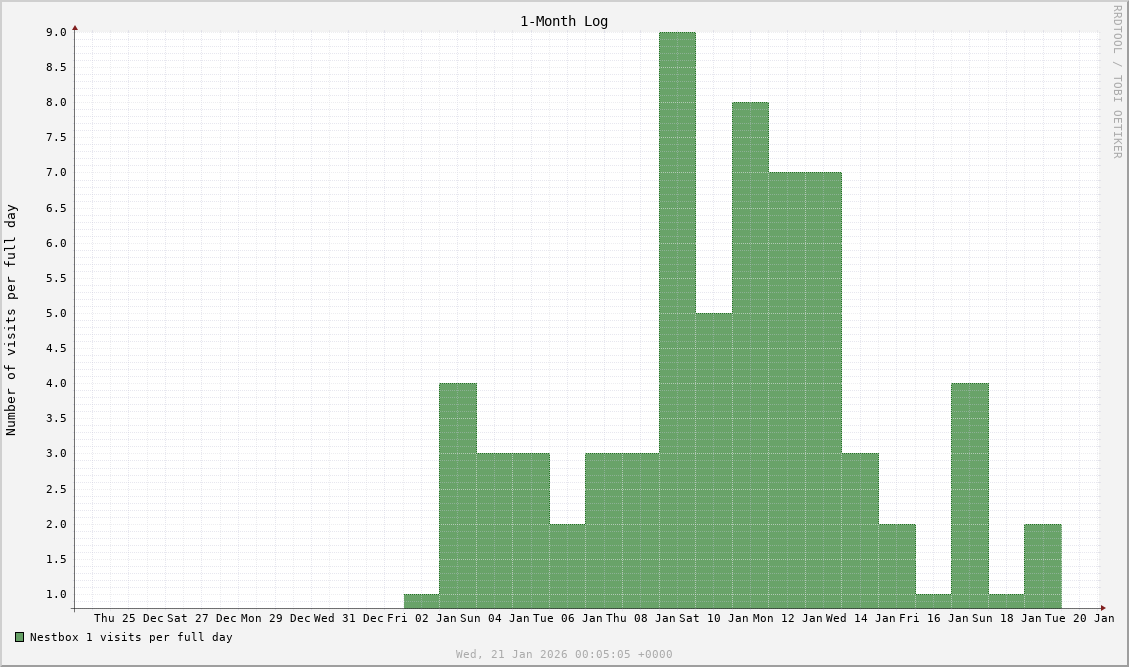Click the red arrow atop the Y axis

[x=75, y=28]
